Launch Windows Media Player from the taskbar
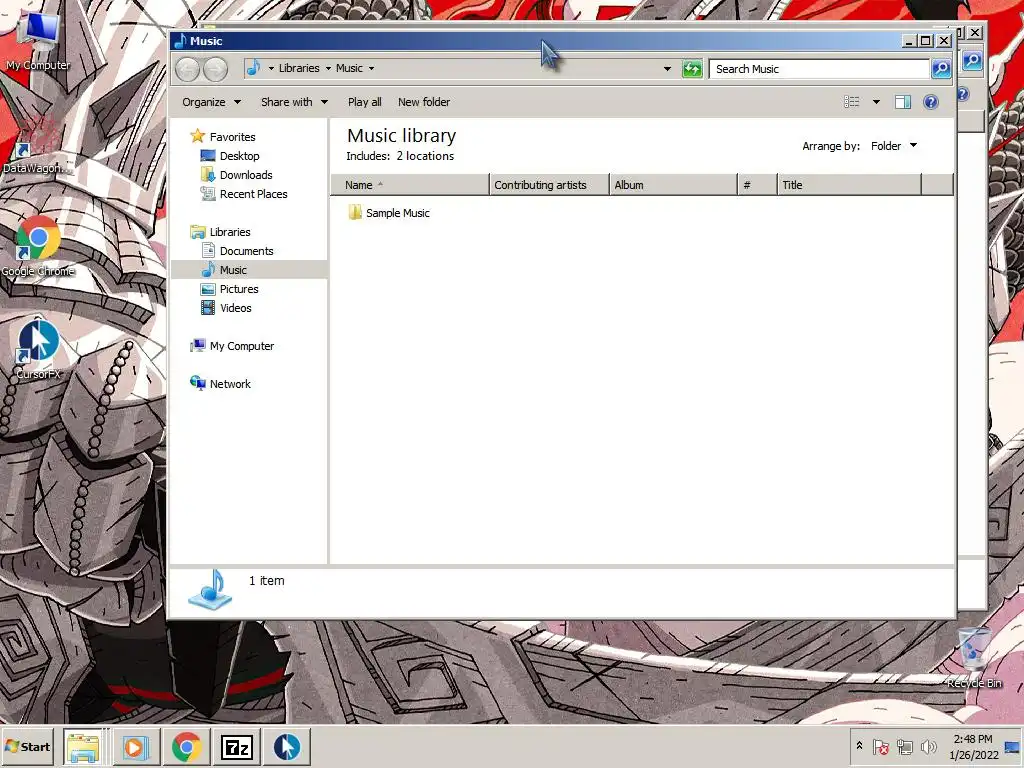The image size is (1024, 768). click(136, 747)
